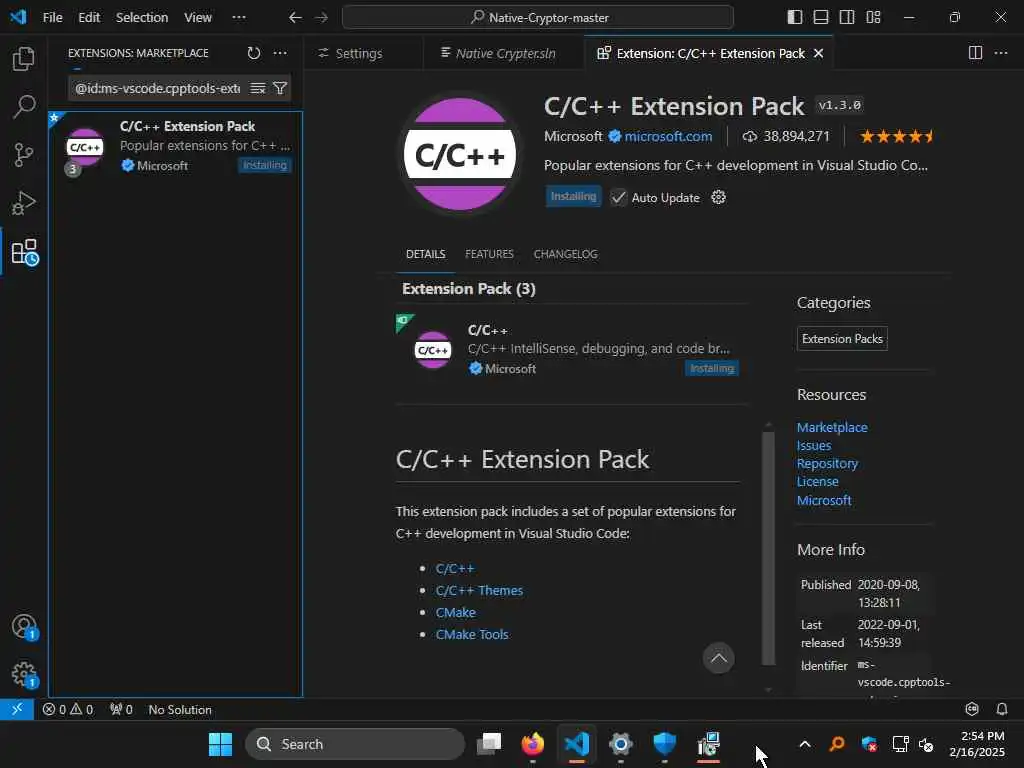Open the Selection menu
Image resolution: width=1024 pixels, height=768 pixels.
coord(142,18)
